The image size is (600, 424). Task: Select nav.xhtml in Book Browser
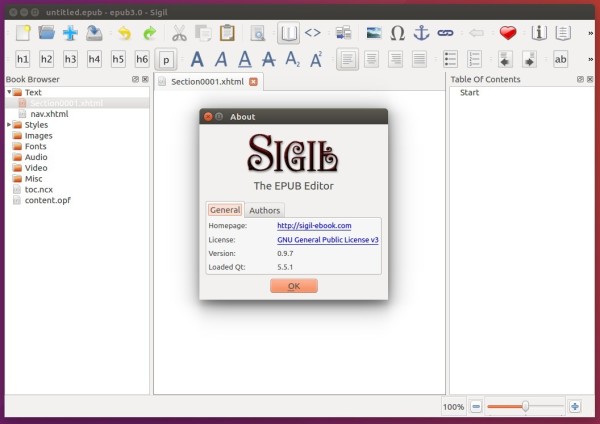pyautogui.click(x=49, y=114)
